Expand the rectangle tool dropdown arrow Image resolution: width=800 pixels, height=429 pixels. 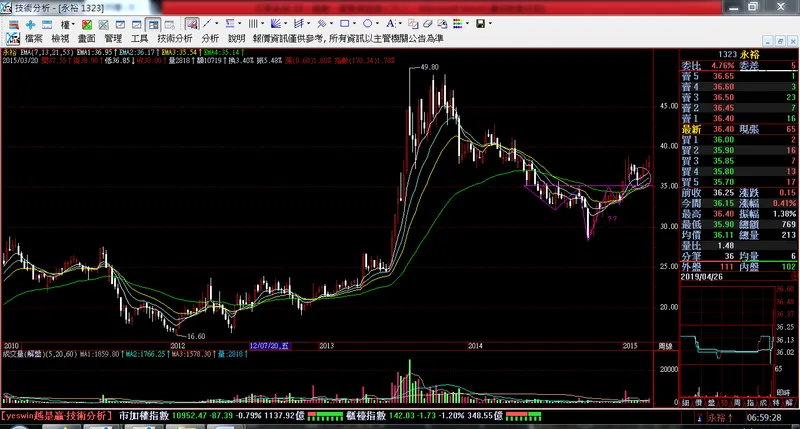[354, 23]
